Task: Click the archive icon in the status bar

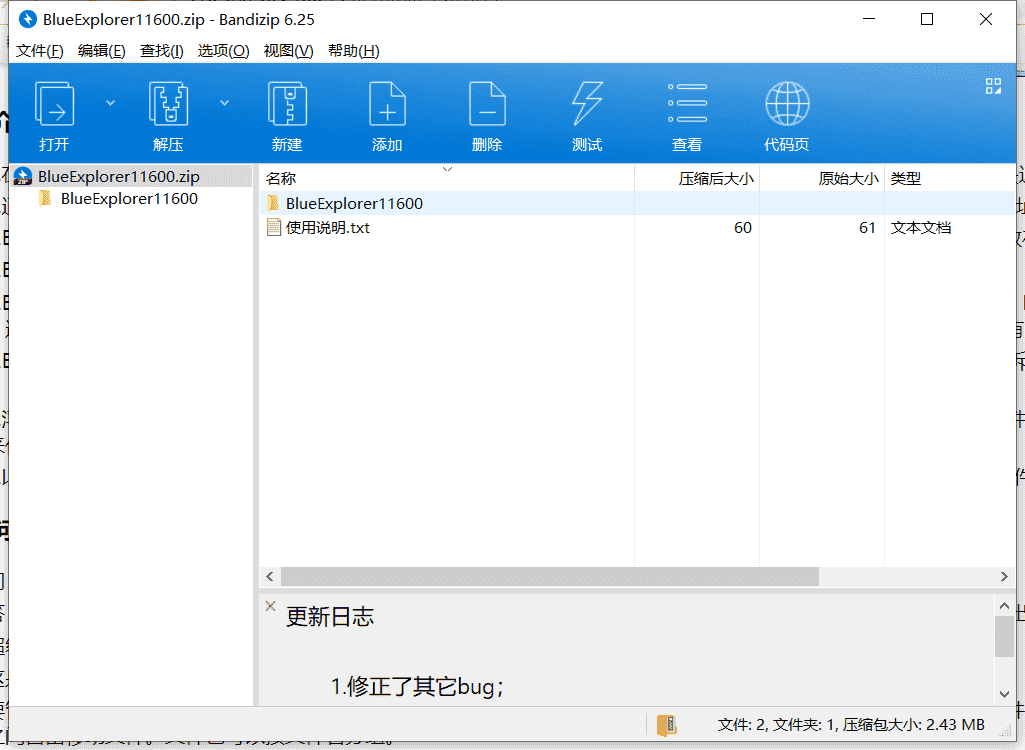Action: (666, 725)
